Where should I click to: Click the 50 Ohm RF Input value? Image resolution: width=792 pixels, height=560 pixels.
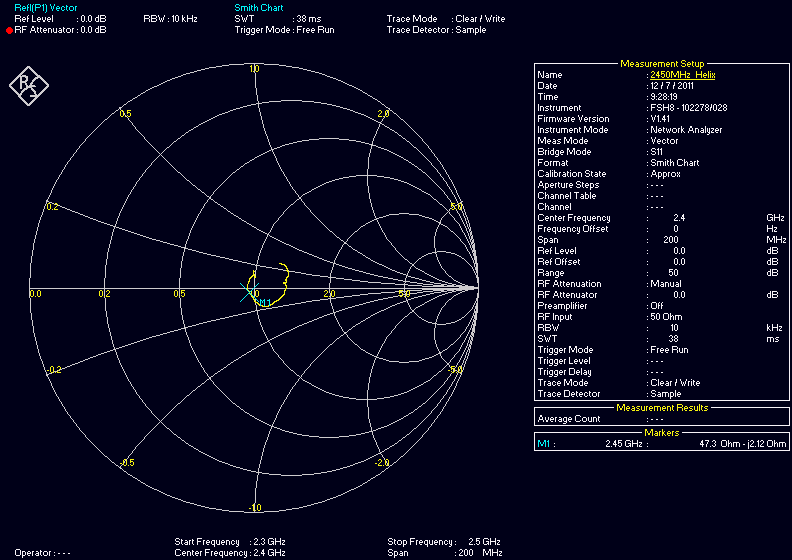(x=666, y=317)
